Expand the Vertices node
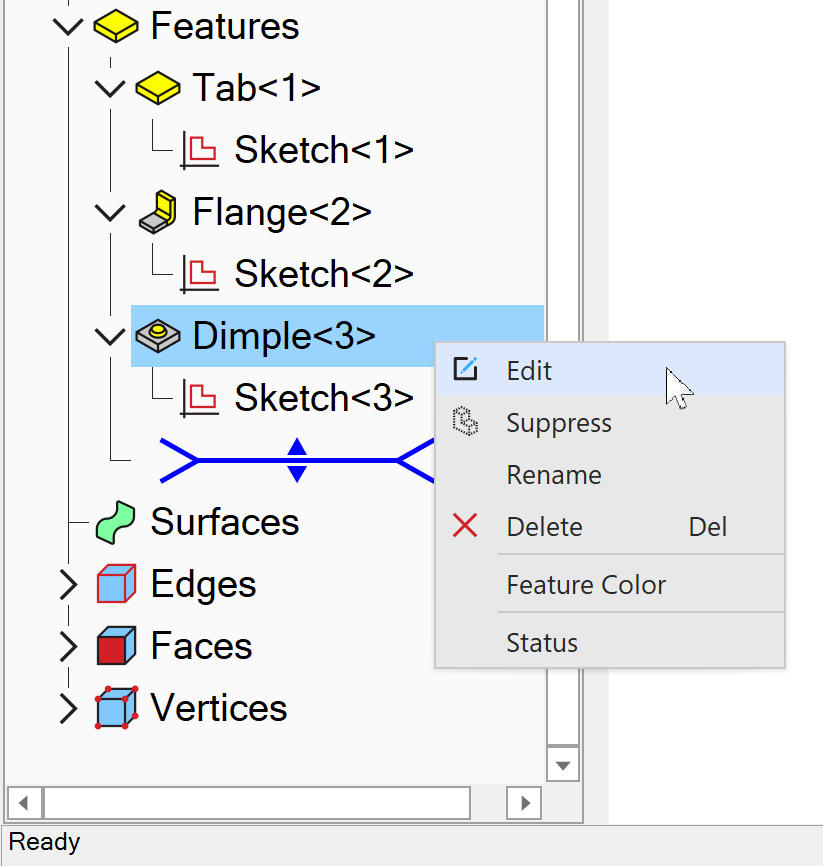Viewport: 823px width, 866px height. pos(68,708)
